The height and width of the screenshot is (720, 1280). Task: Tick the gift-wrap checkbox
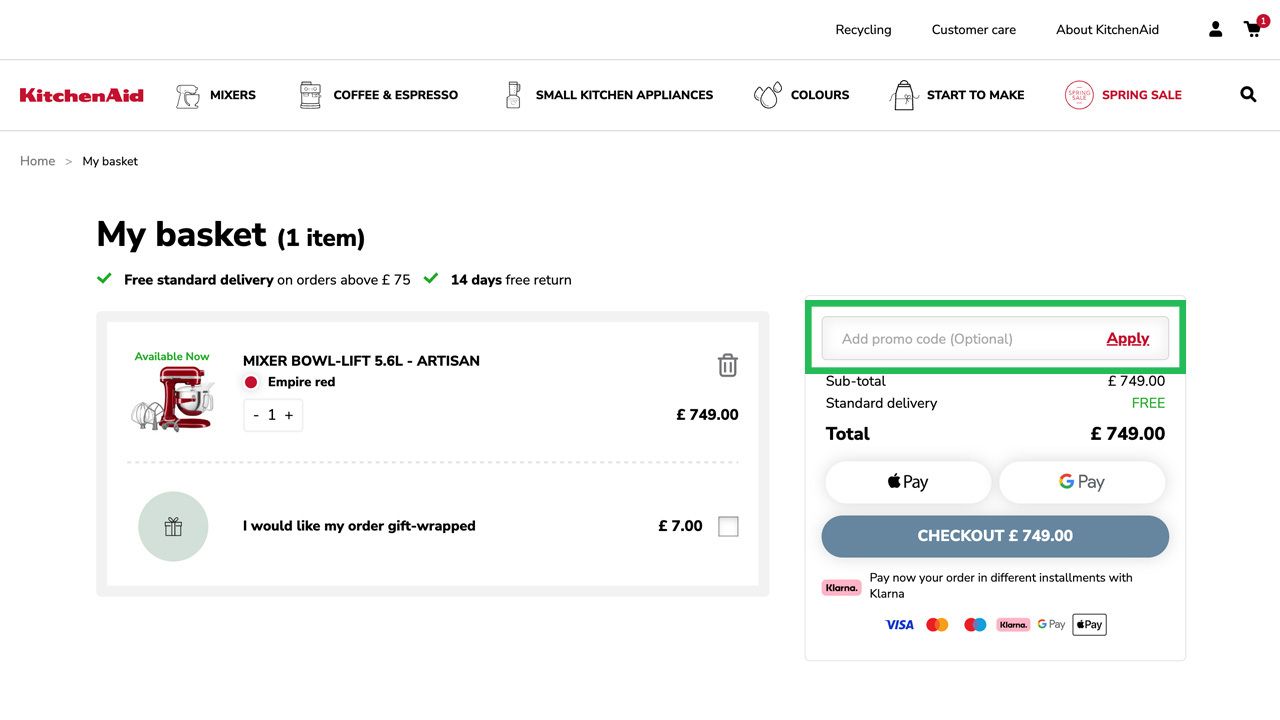point(728,526)
